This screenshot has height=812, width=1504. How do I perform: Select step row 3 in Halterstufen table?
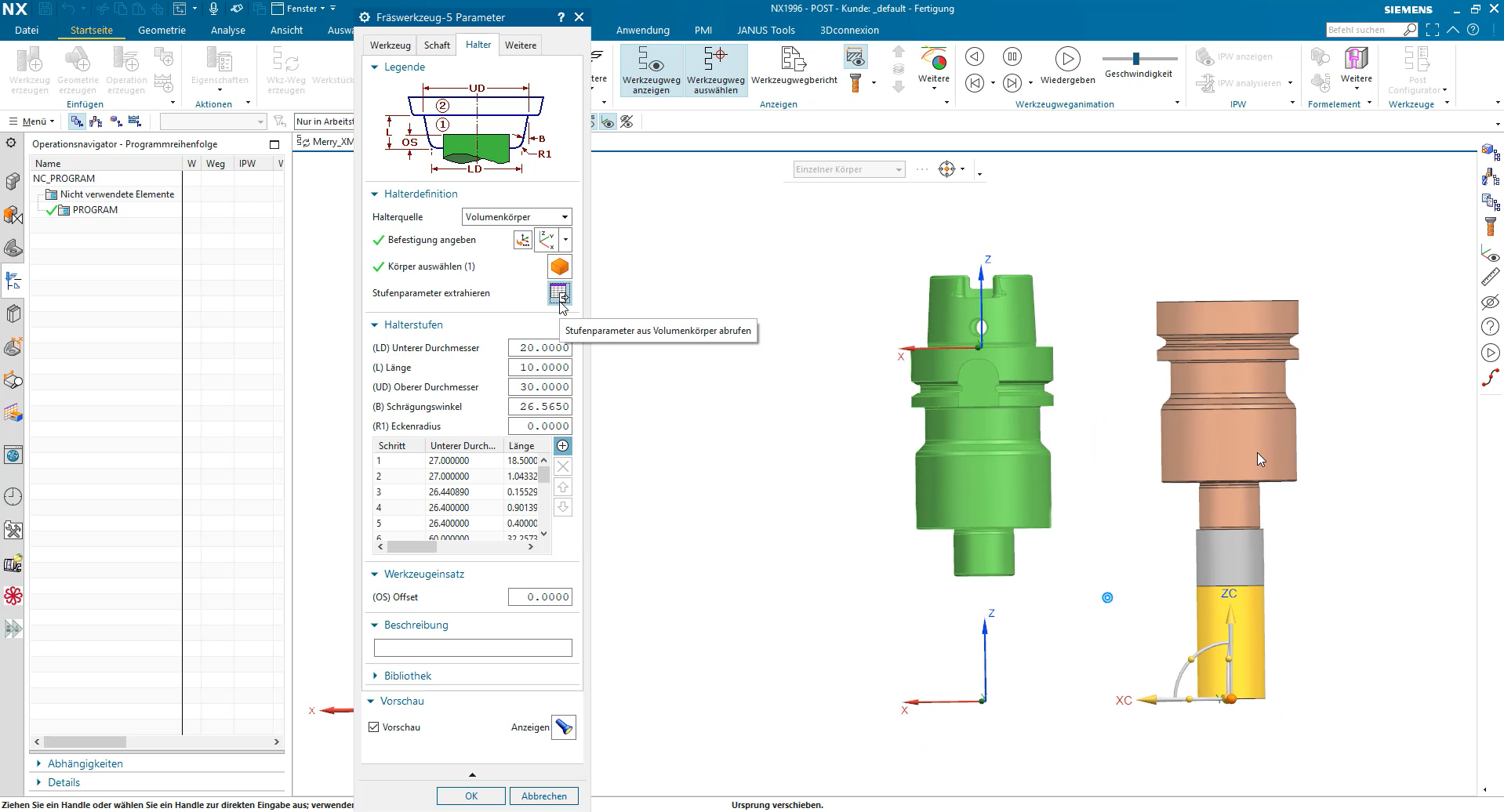pos(456,492)
